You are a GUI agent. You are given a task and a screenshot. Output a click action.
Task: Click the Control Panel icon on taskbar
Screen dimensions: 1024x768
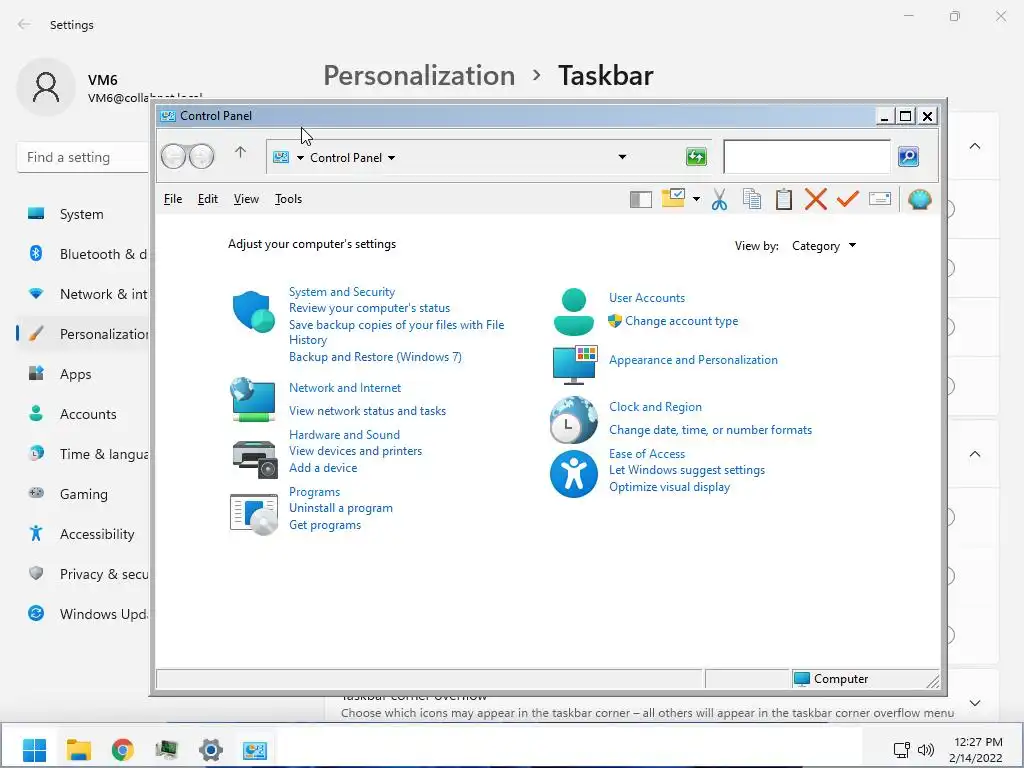coord(255,750)
